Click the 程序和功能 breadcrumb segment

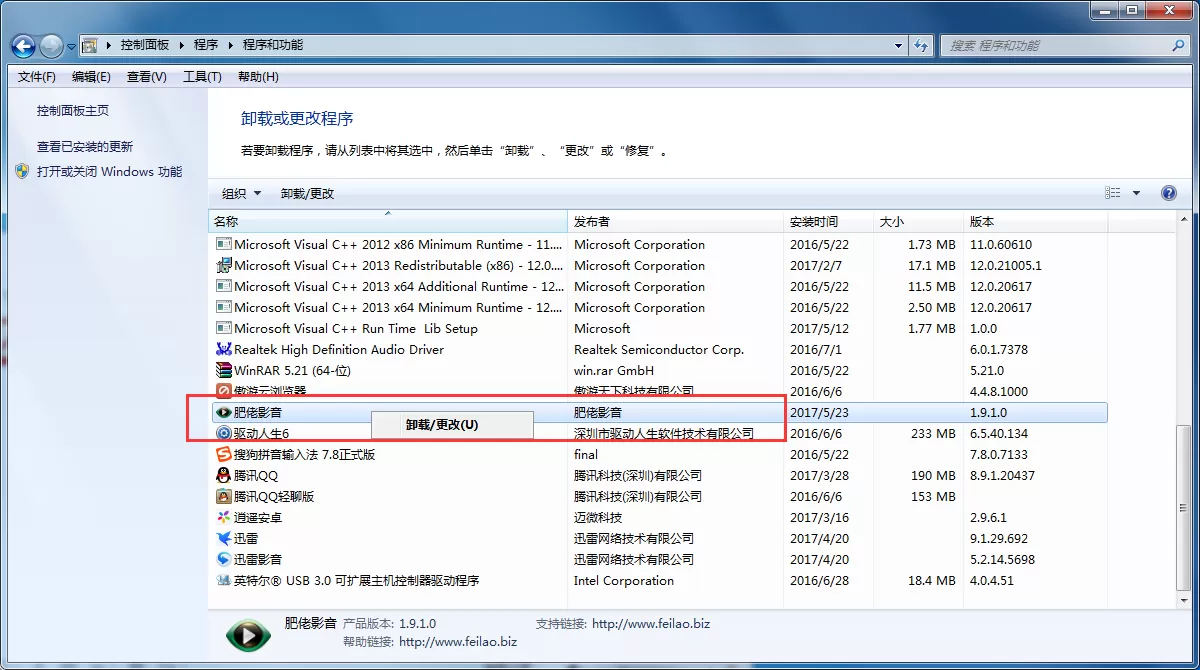coord(273,45)
